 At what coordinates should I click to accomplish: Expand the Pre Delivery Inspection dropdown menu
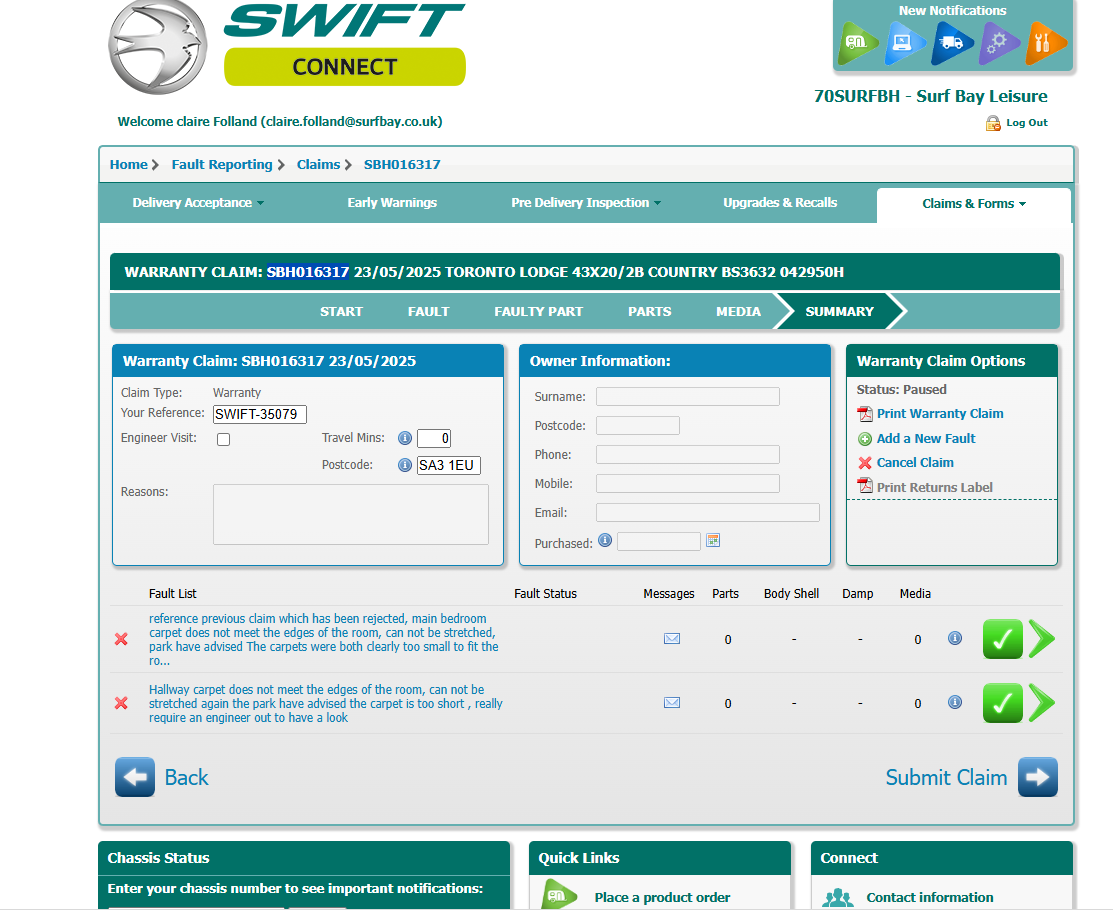(x=586, y=203)
